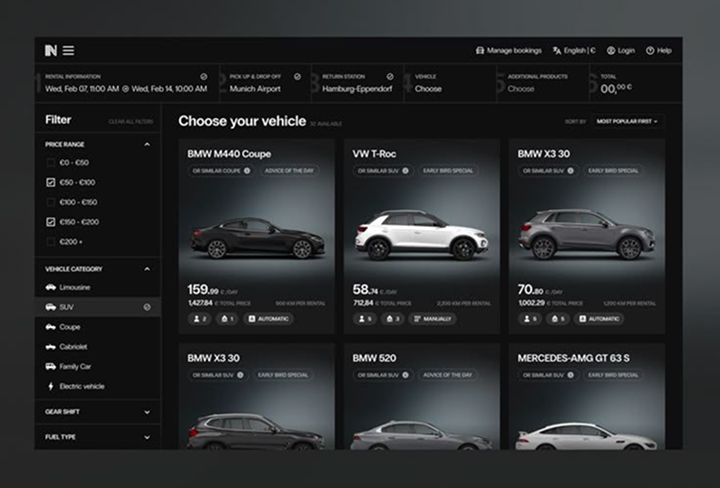Click Advice of the Day tag on BMW 520
The height and width of the screenshot is (488, 720).
coord(448,375)
